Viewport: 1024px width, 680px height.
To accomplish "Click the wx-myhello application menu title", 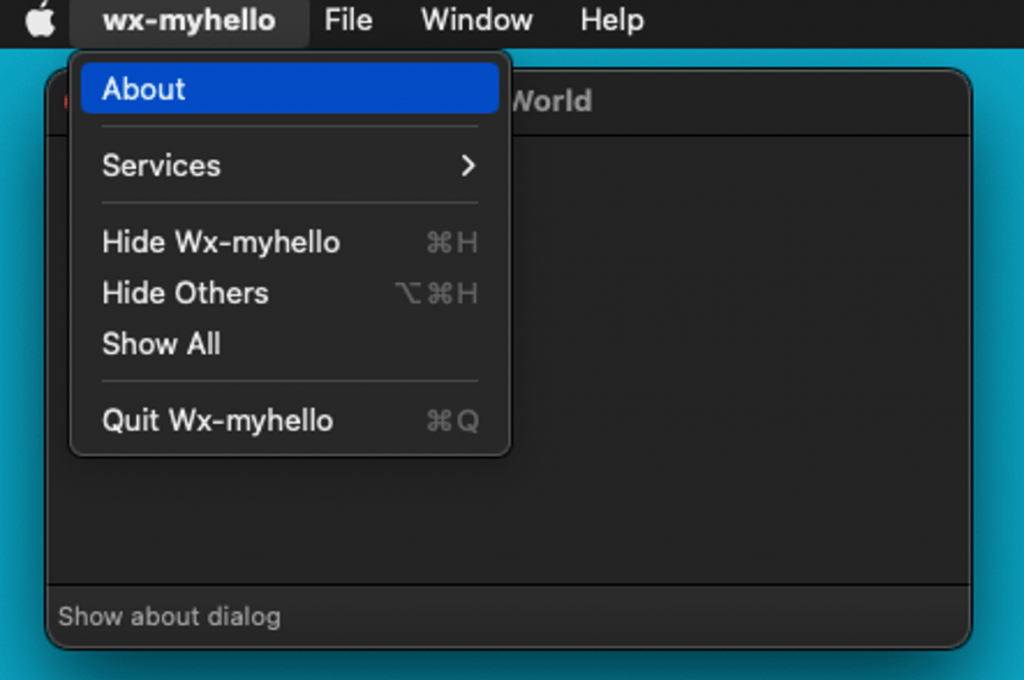I will coord(189,20).
